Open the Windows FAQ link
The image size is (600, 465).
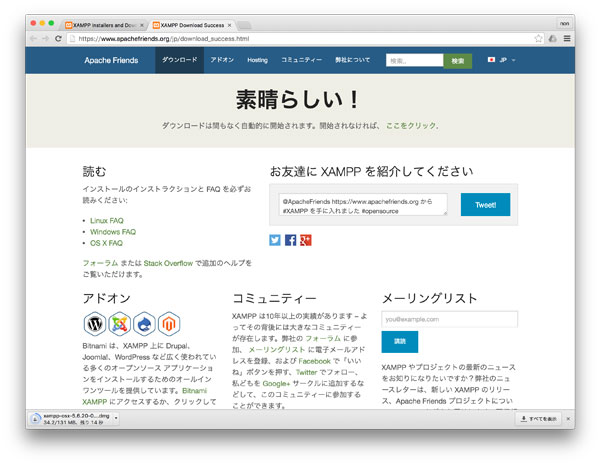[113, 232]
